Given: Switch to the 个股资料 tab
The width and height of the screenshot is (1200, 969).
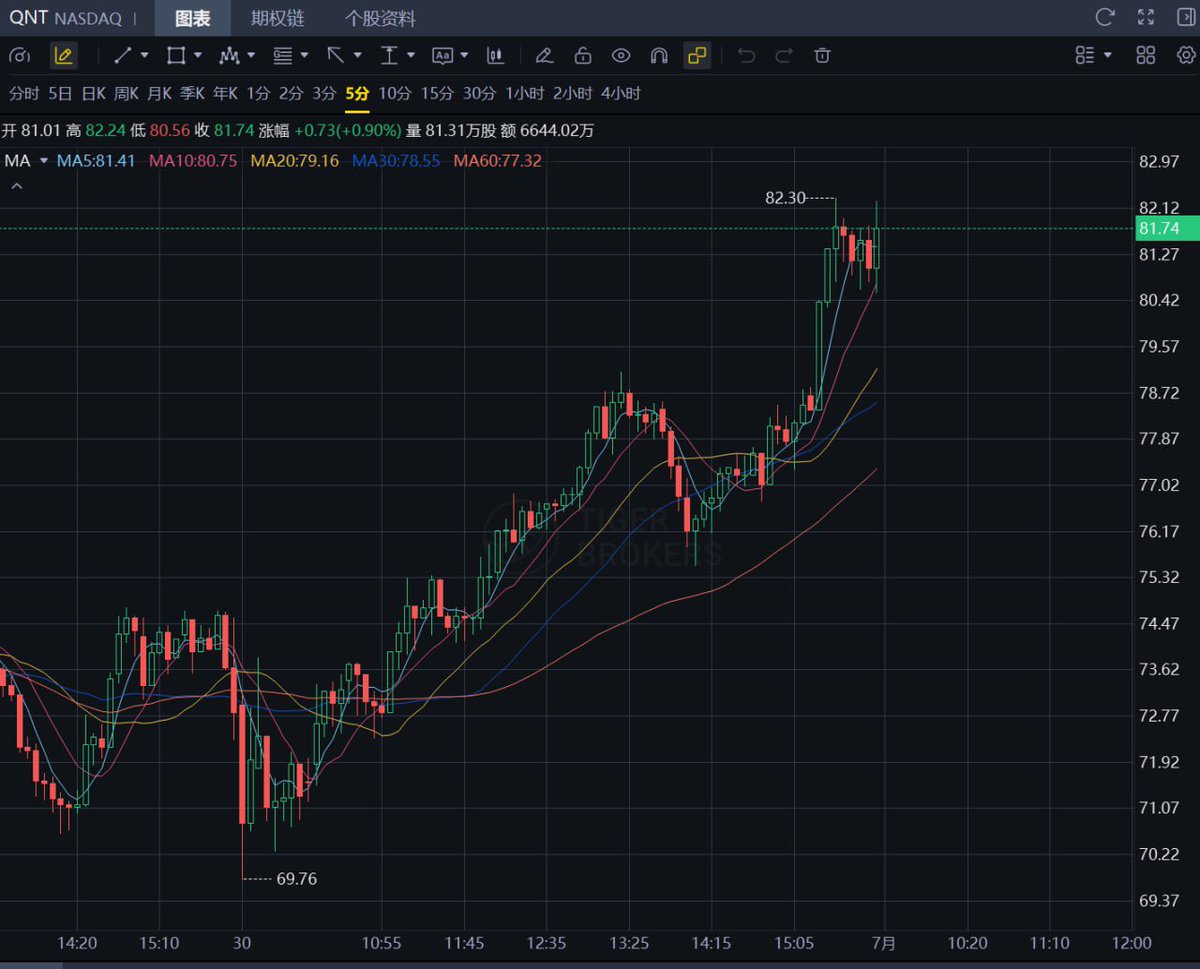Looking at the screenshot, I should tap(380, 18).
